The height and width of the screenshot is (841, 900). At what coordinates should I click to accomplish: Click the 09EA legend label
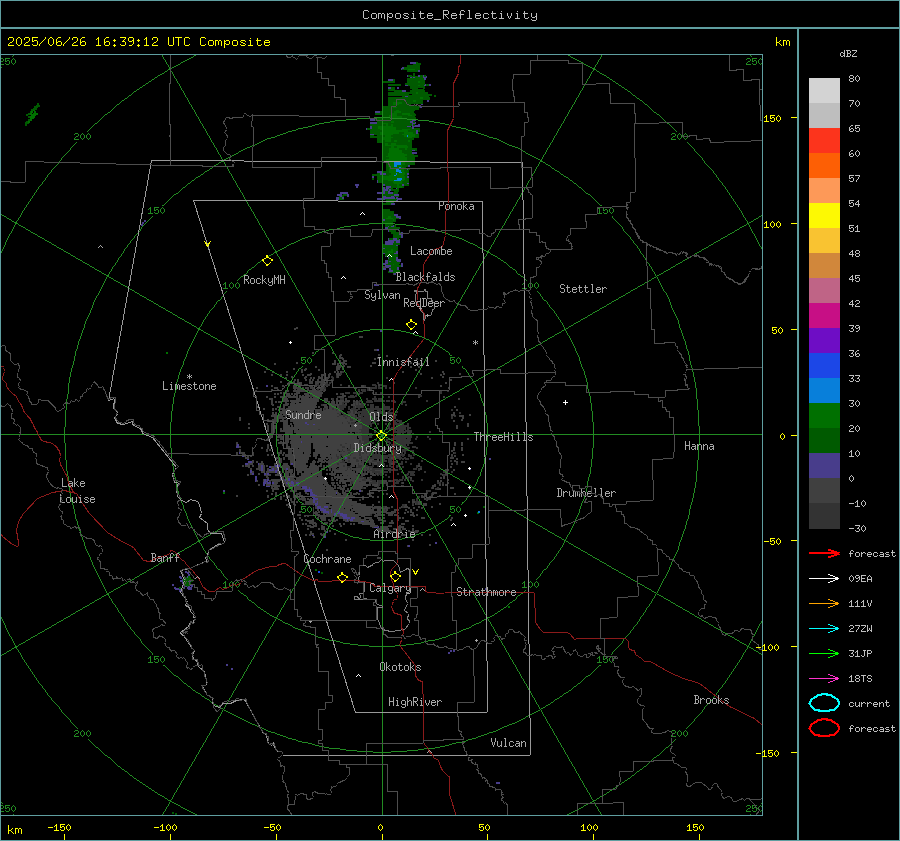point(860,579)
